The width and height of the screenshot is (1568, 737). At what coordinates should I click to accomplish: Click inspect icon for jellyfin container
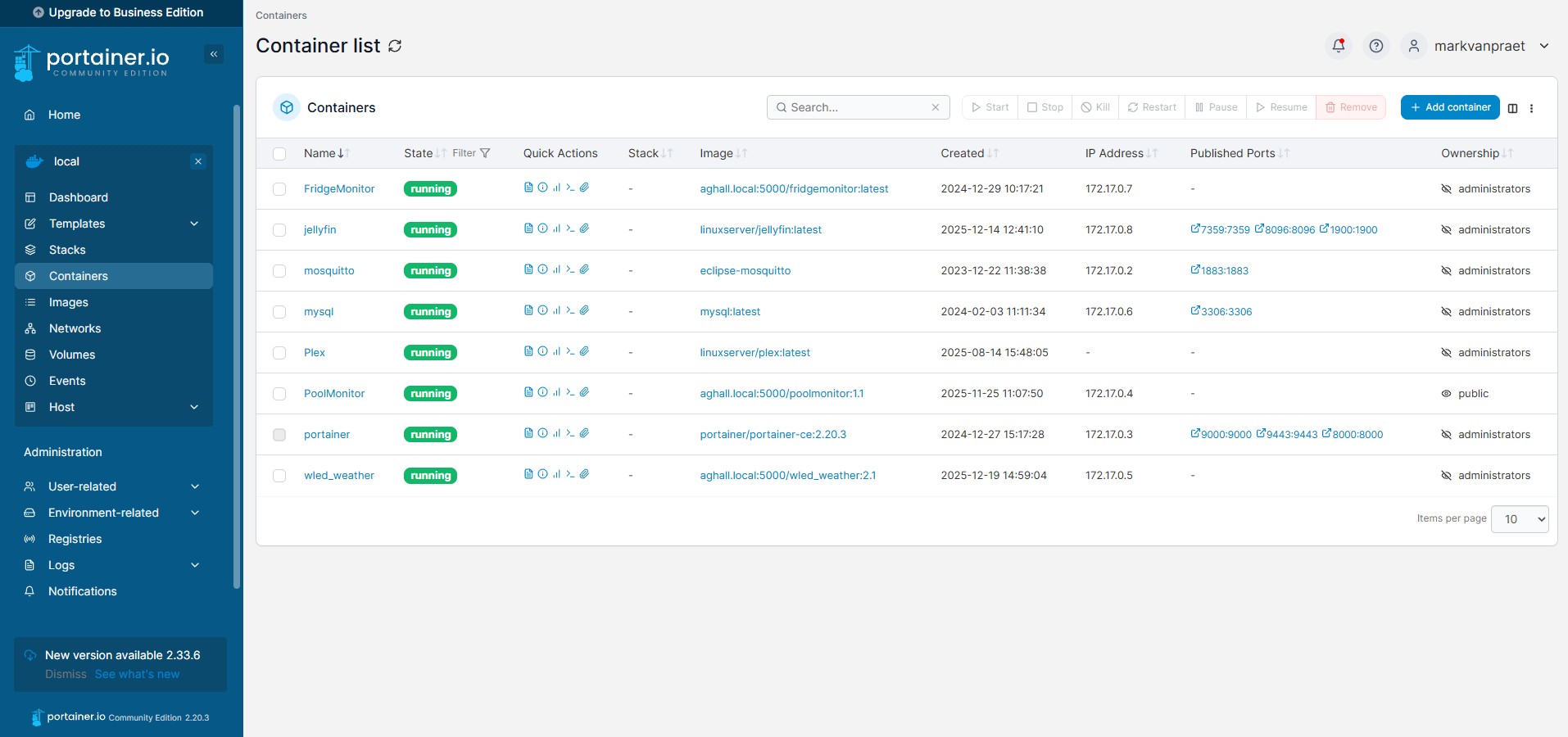click(542, 228)
